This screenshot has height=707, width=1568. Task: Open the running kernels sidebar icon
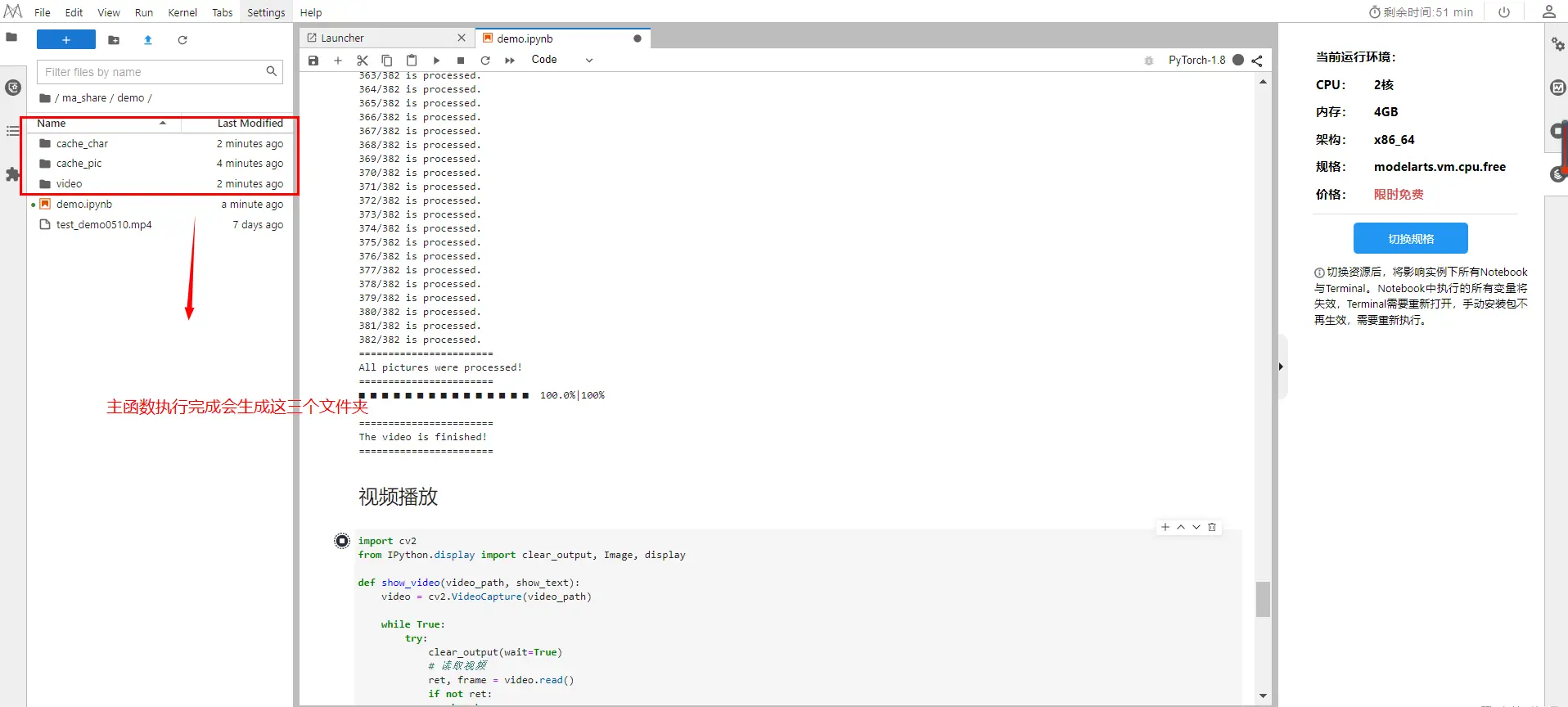(x=13, y=88)
